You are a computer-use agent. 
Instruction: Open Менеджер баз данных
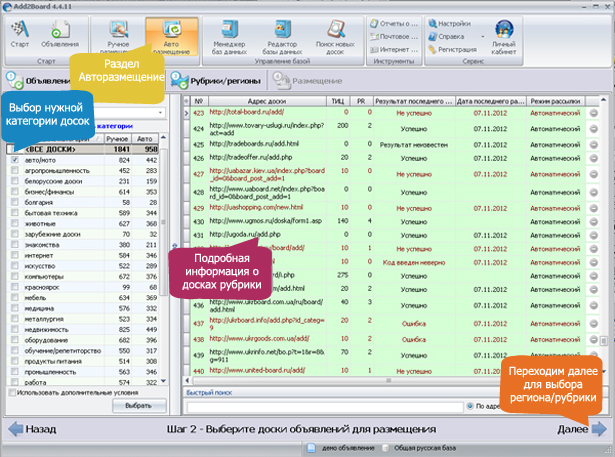pyautogui.click(x=229, y=36)
